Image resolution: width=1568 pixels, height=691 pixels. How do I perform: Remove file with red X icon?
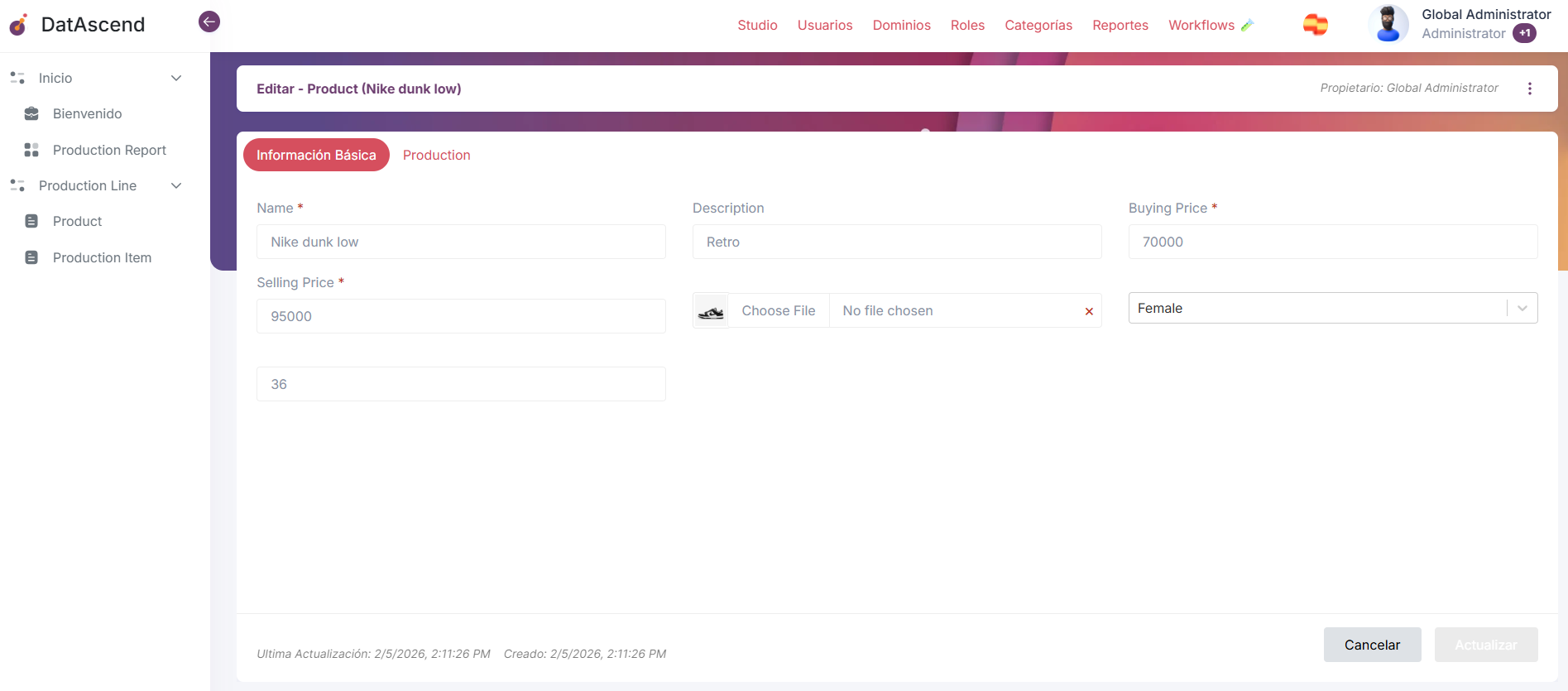tap(1089, 311)
